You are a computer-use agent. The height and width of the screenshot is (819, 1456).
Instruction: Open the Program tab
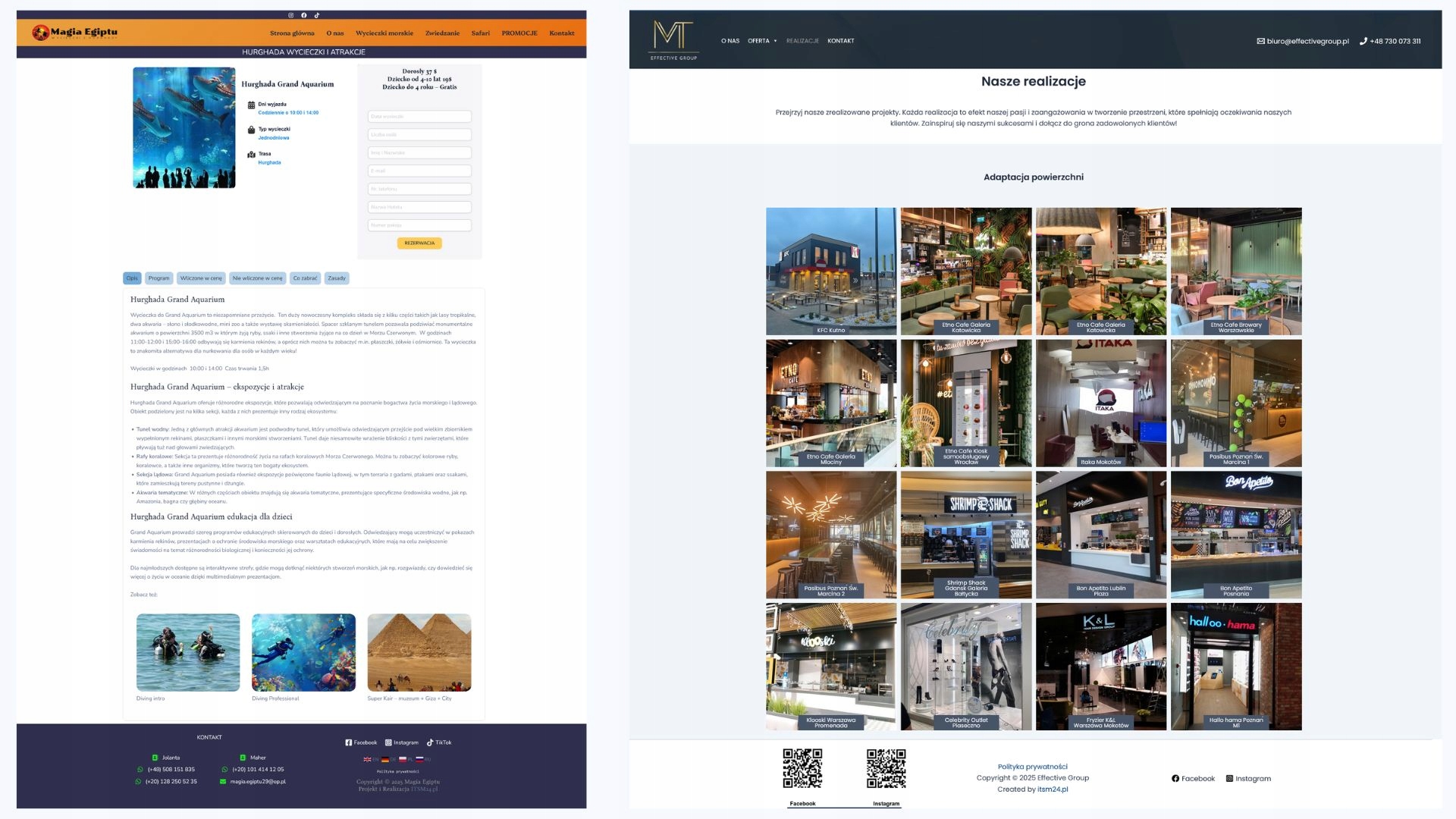coord(158,278)
